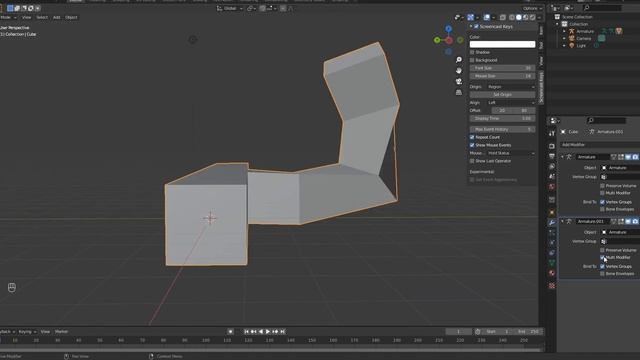640x360 pixels.
Task: Toggle Multi Modifier in first Armature modifier
Action: click(x=602, y=193)
